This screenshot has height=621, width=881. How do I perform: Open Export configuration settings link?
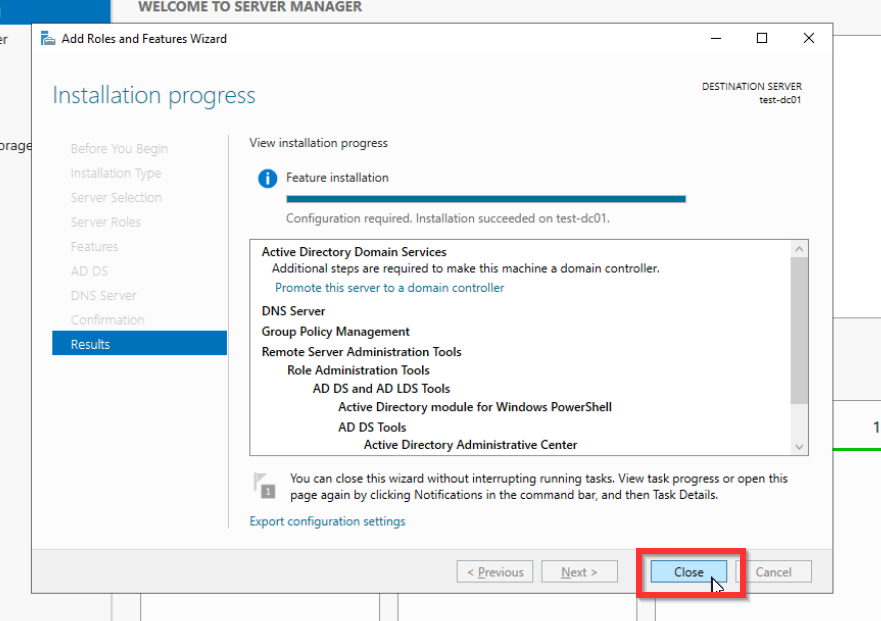pyautogui.click(x=327, y=522)
